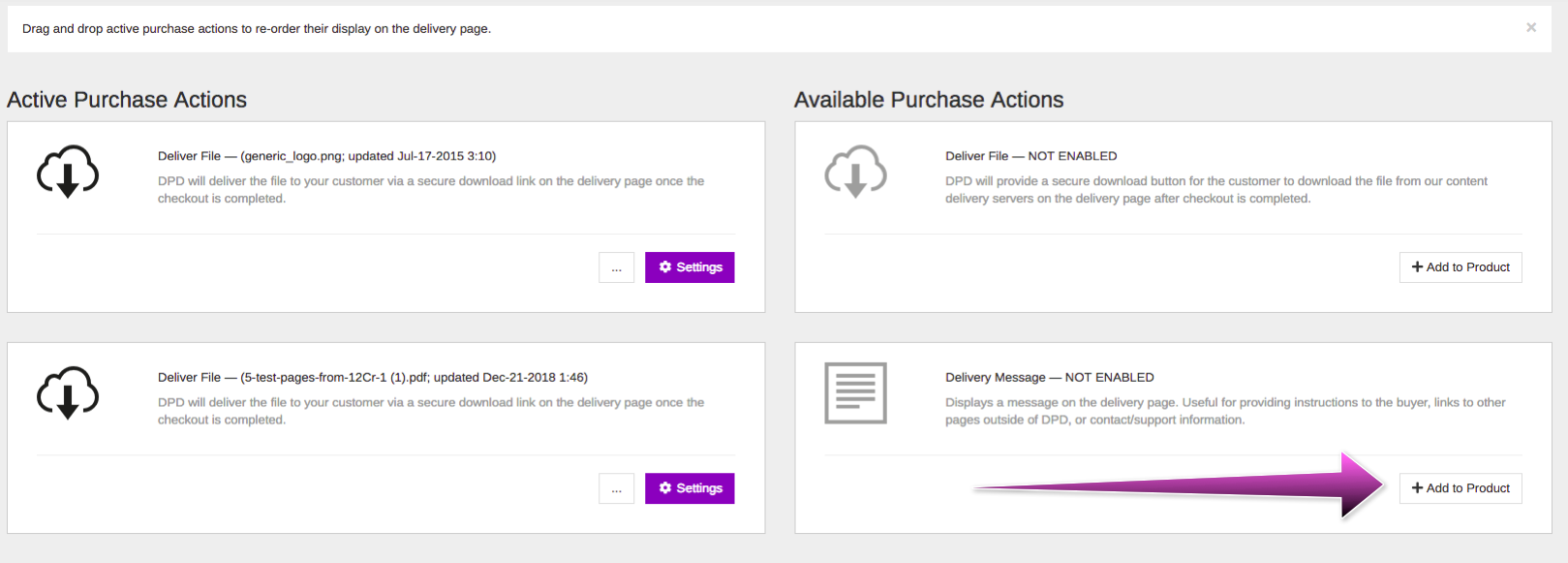Add the Deliver File action to product
This screenshot has width=1568, height=563.
(1460, 267)
